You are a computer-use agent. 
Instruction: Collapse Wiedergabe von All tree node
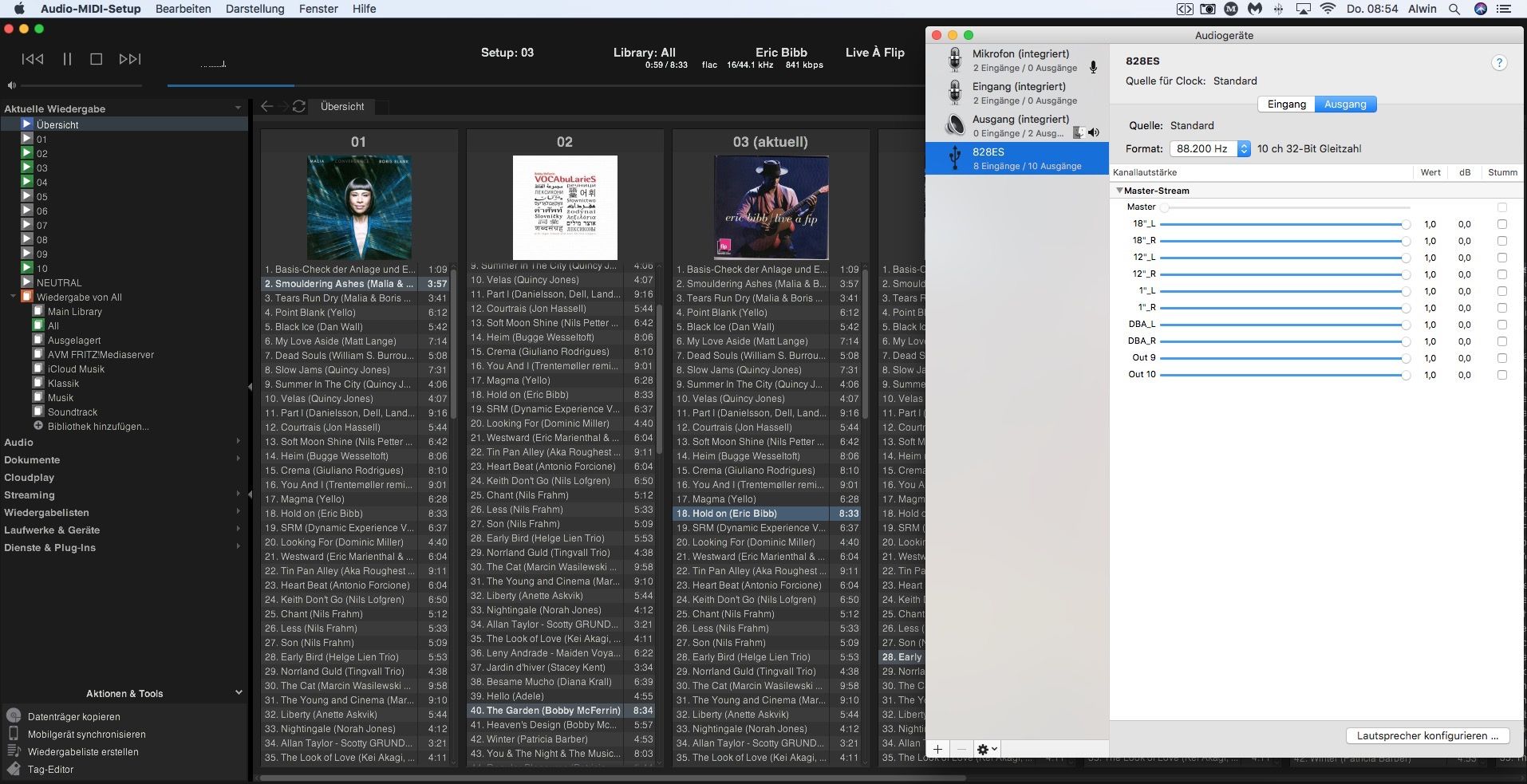tap(13, 297)
